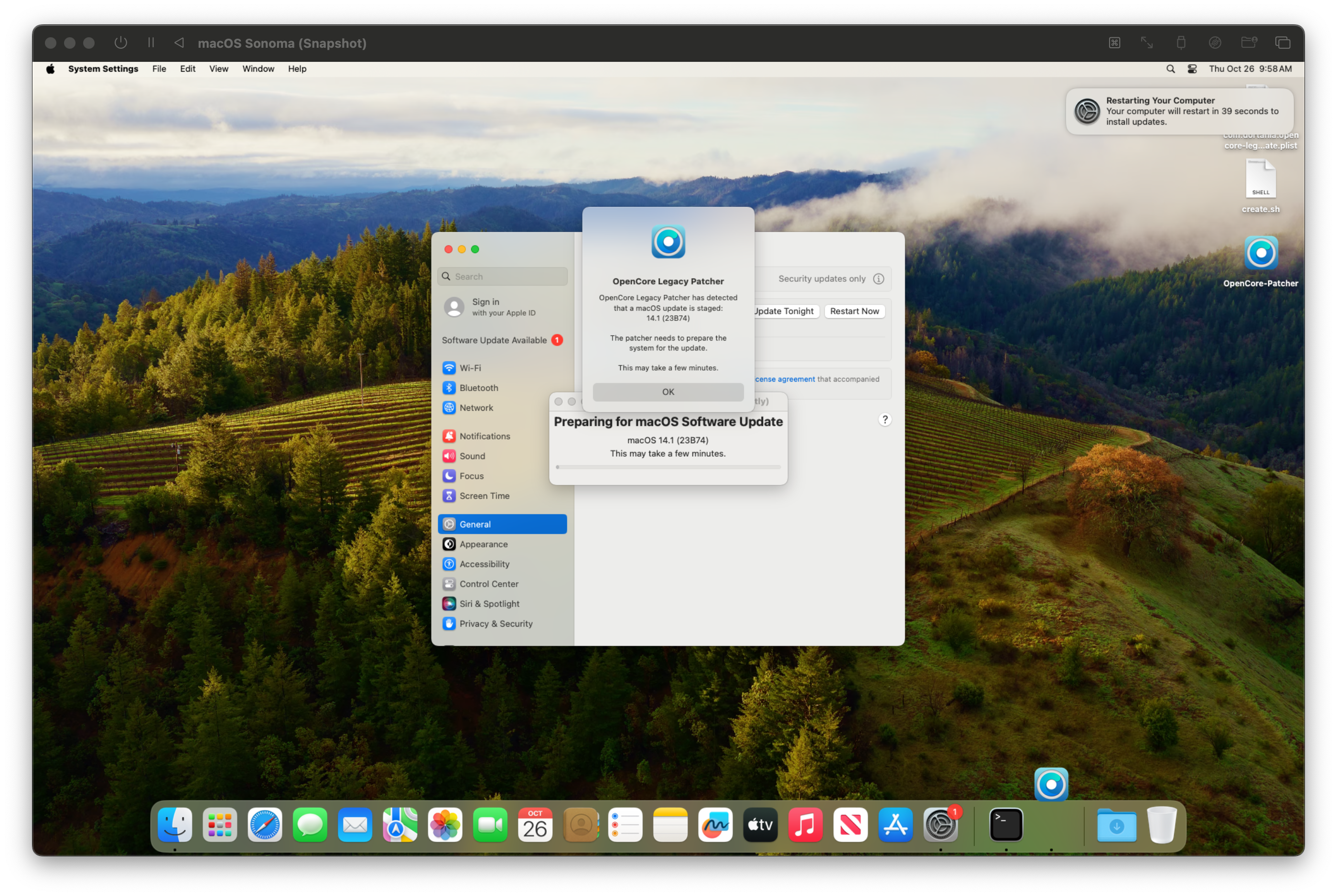This screenshot has height=896, width=1337.
Task: Open the View menu
Action: coord(219,69)
